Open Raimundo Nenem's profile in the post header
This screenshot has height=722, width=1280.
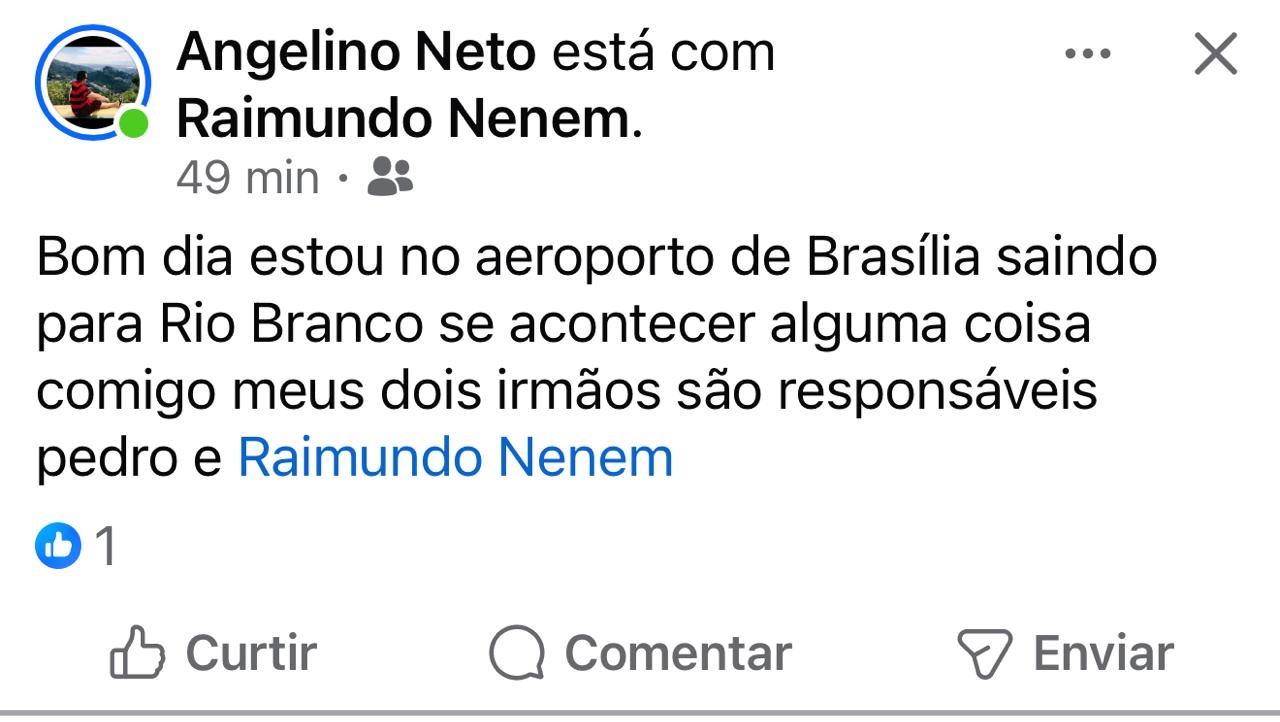(x=404, y=120)
